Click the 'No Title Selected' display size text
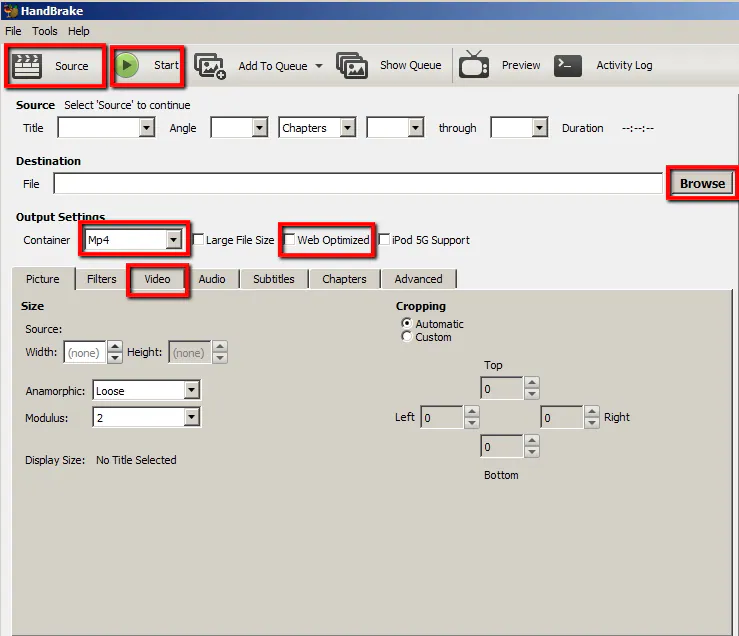The width and height of the screenshot is (739, 636). point(136,460)
